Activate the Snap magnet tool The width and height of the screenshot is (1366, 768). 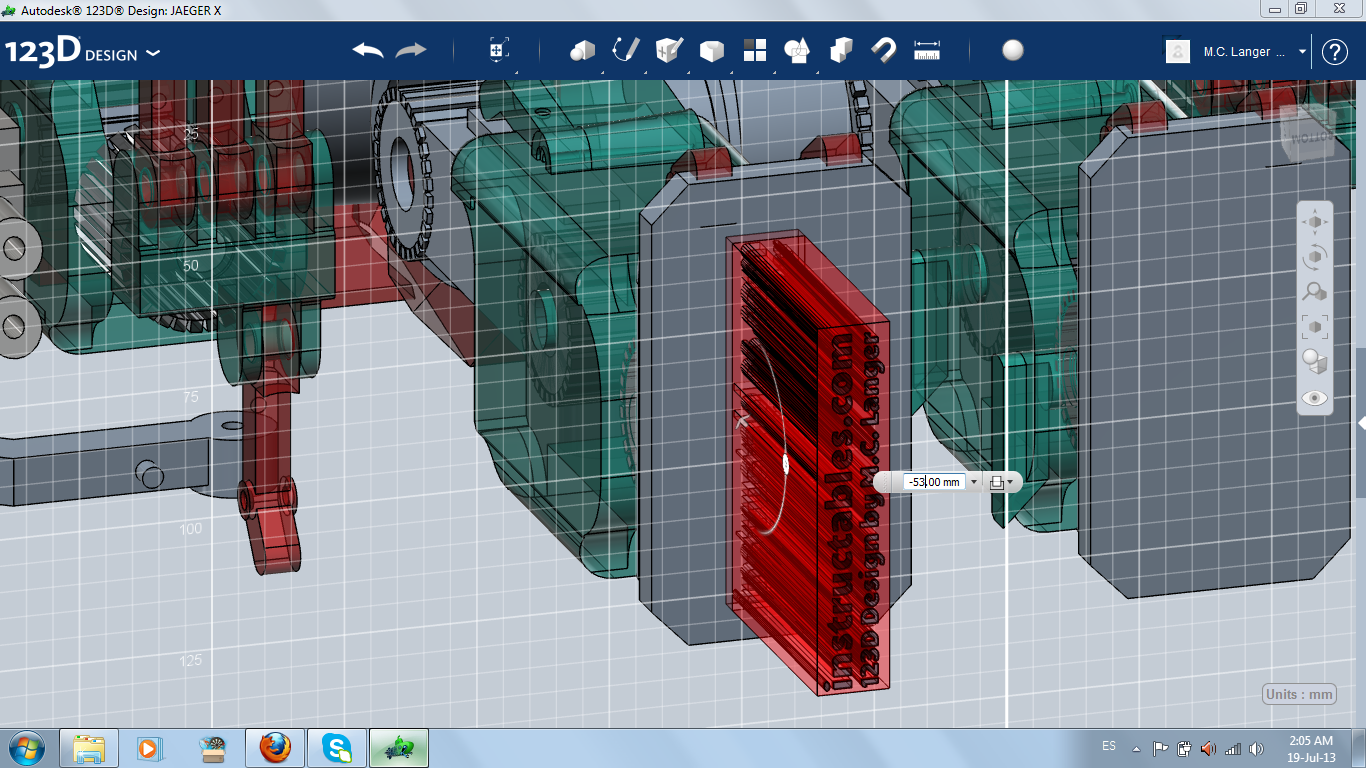(x=884, y=51)
